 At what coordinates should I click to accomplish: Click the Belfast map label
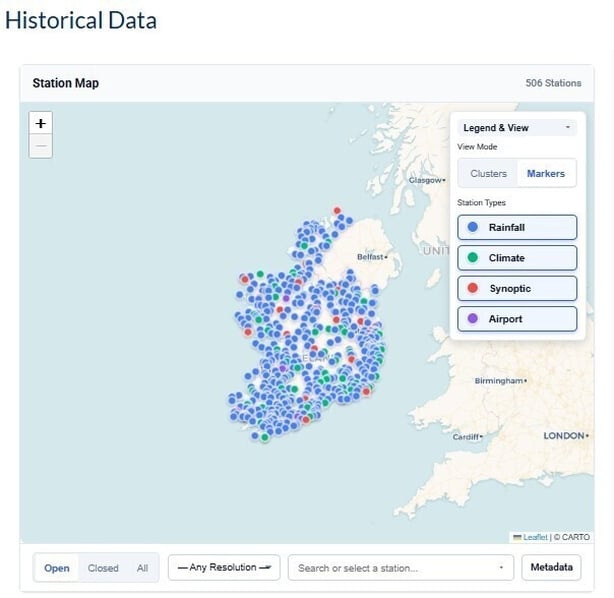pyautogui.click(x=370, y=257)
